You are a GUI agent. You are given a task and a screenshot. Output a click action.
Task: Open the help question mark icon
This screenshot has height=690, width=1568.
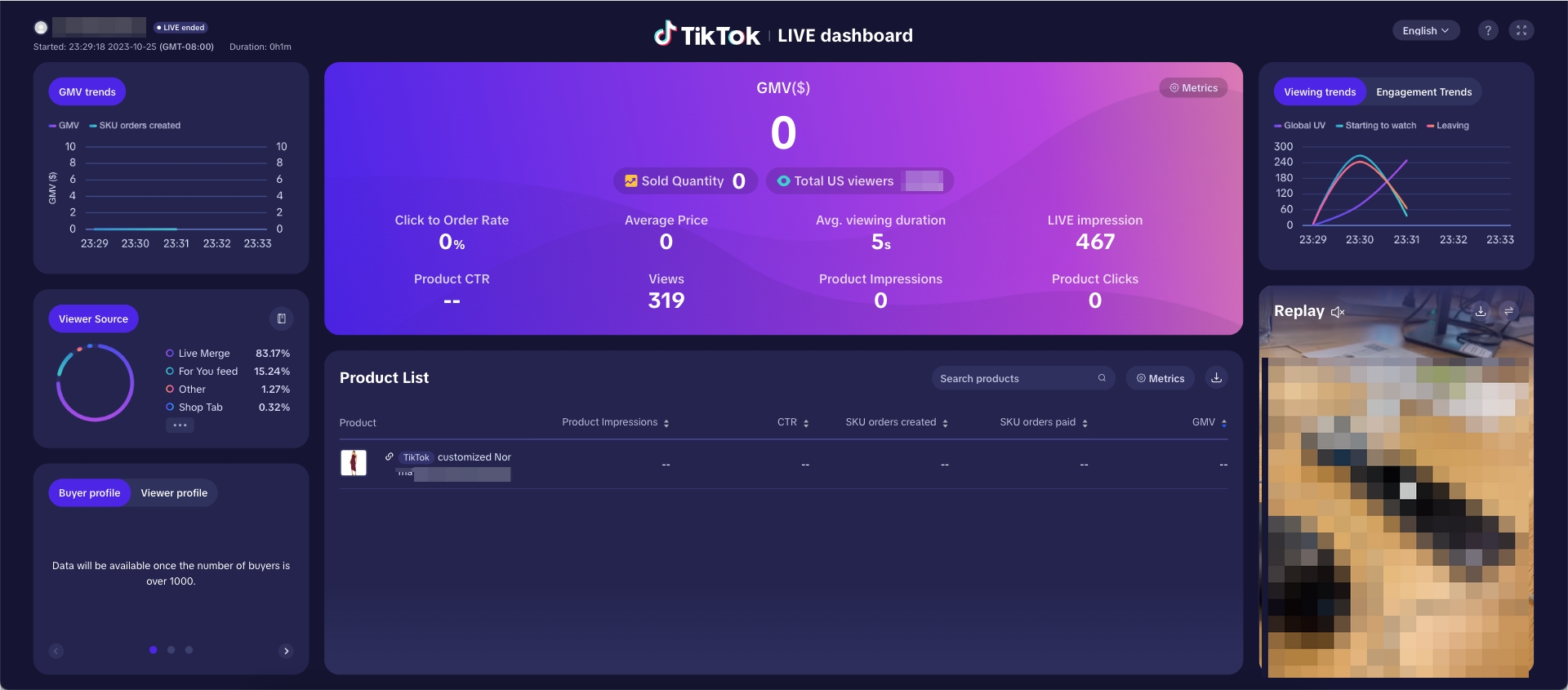[x=1488, y=31]
